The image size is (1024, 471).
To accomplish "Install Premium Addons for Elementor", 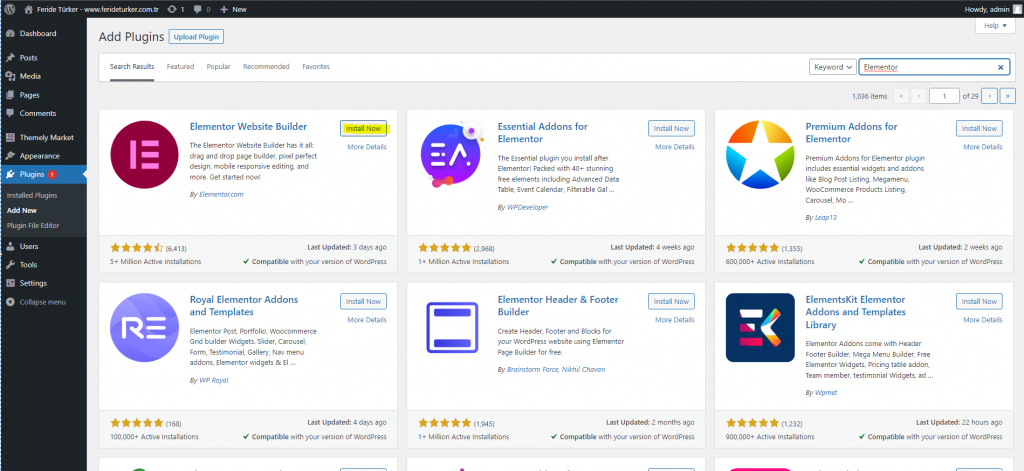I will (x=979, y=129).
